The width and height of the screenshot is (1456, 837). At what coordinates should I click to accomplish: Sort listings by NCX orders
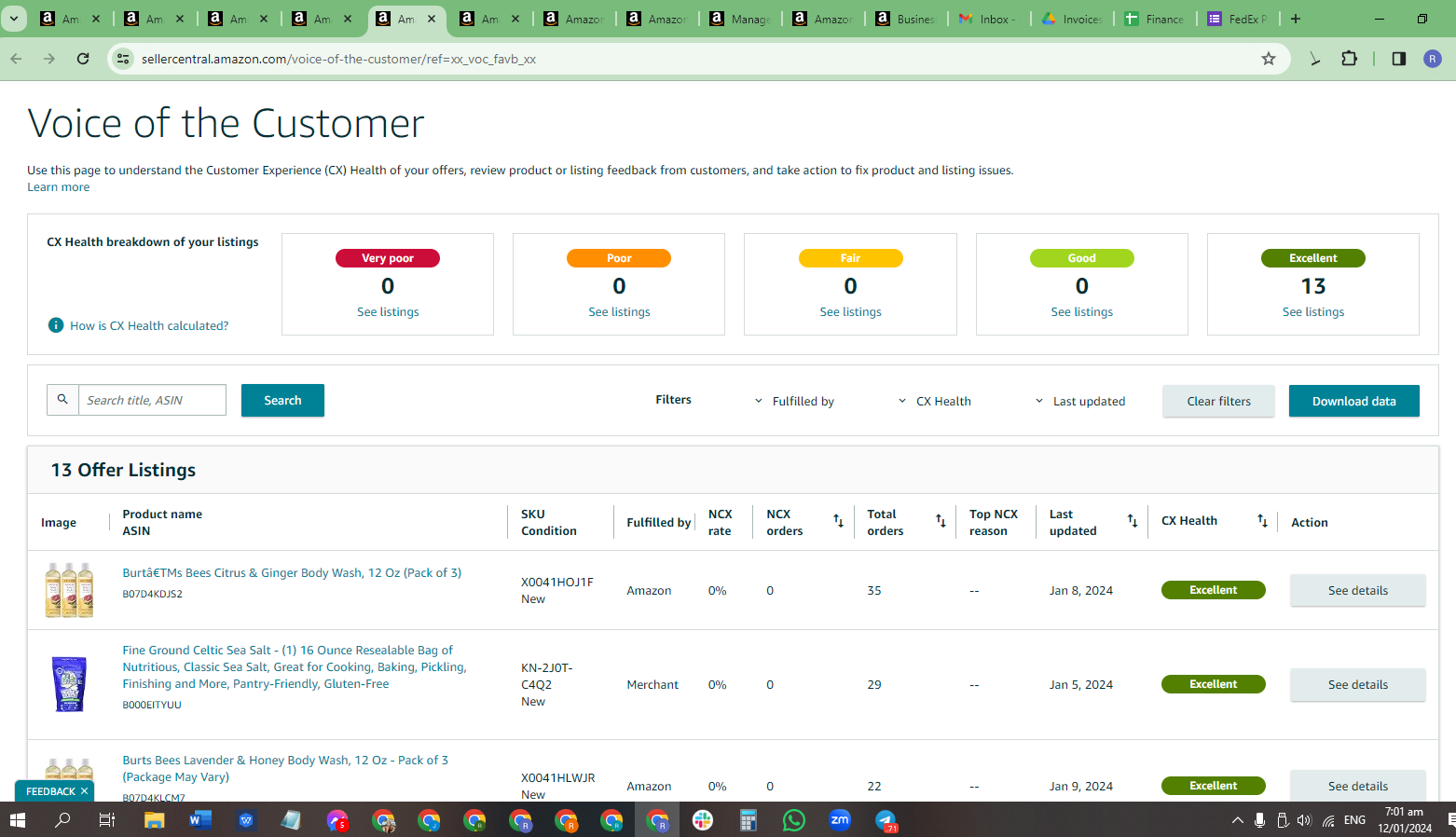(x=838, y=521)
